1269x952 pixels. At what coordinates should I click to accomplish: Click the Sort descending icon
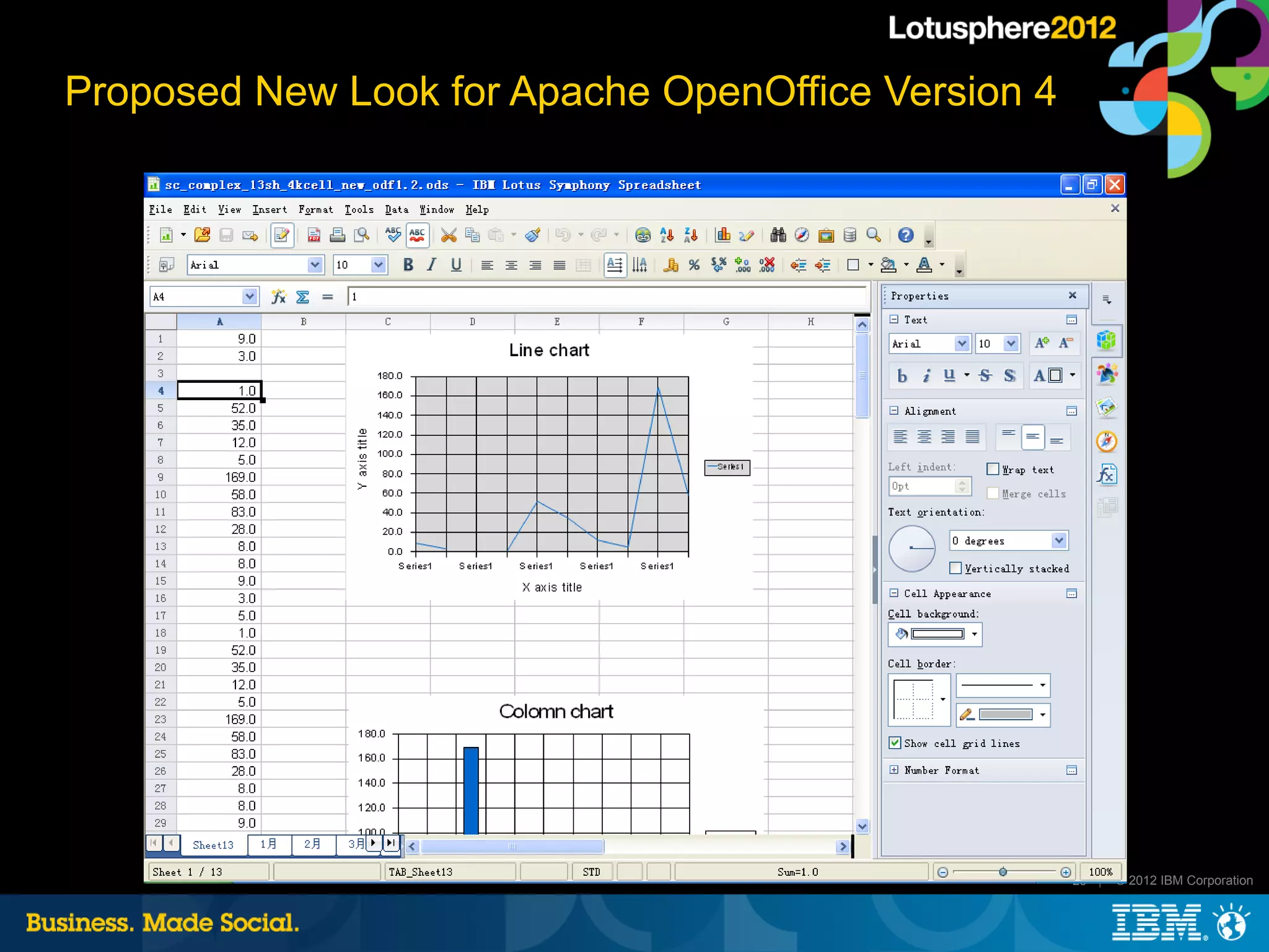(691, 235)
